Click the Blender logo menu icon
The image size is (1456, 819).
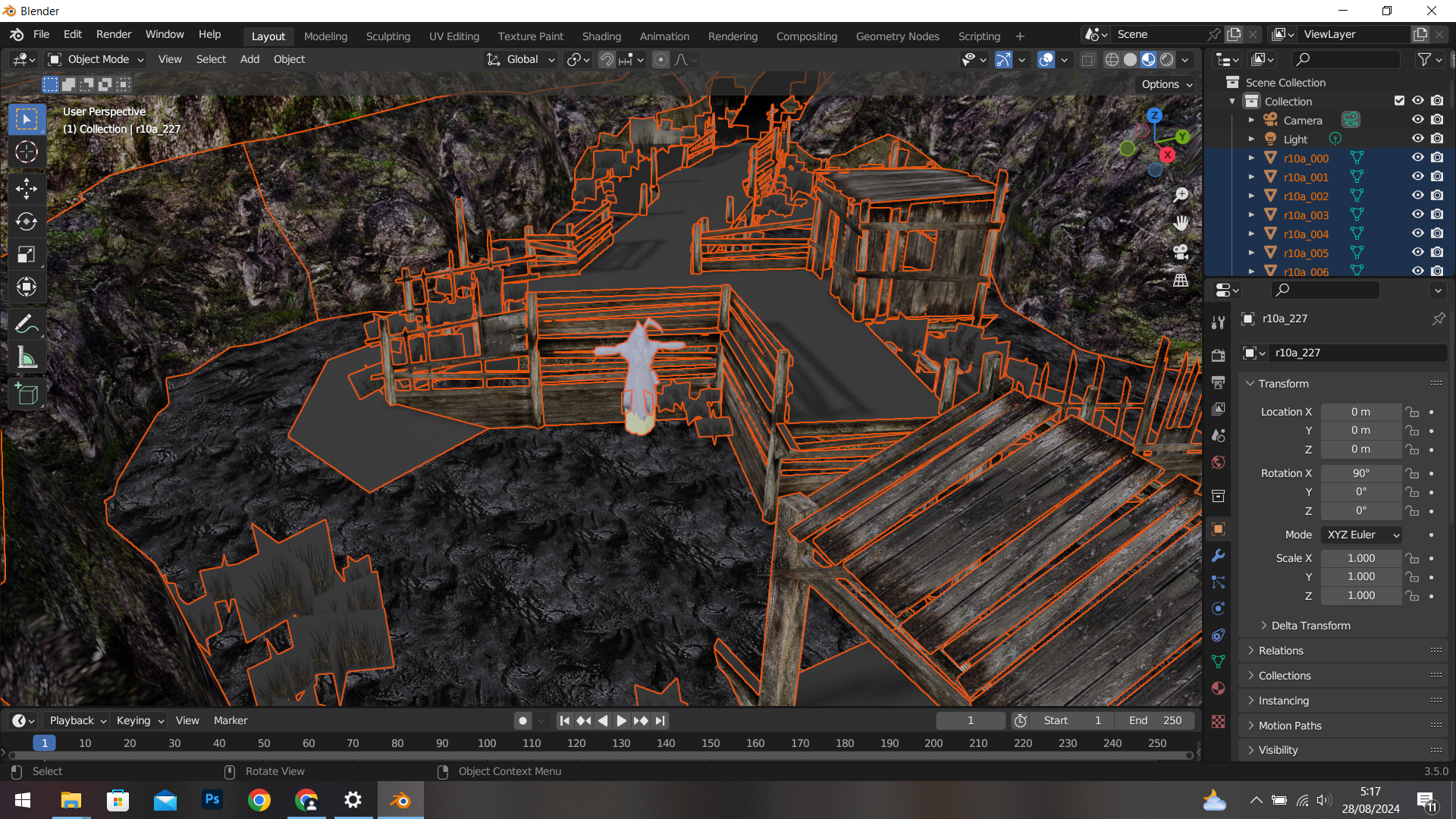coord(17,35)
